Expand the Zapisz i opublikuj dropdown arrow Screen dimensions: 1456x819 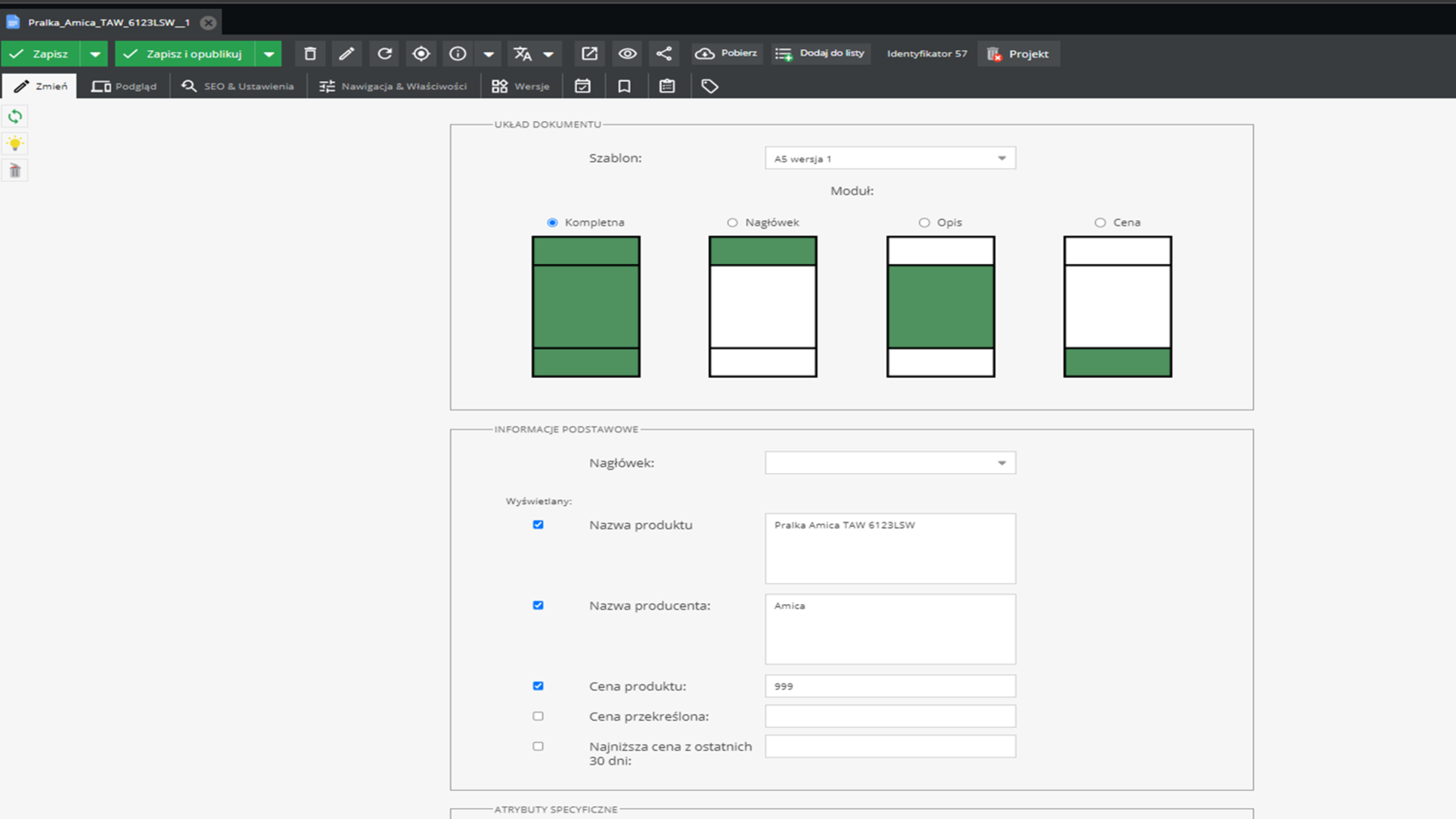coord(268,54)
